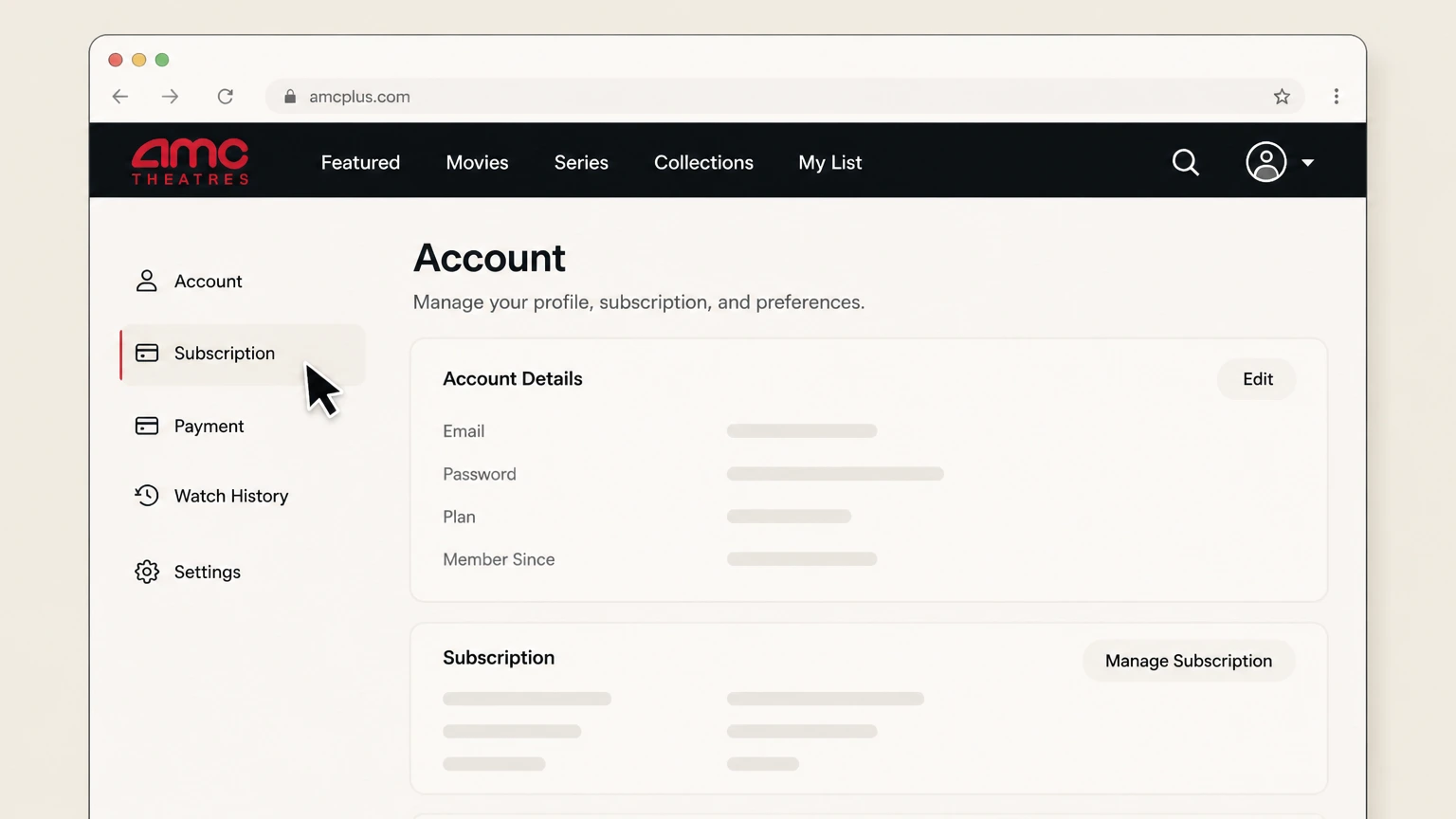
Task: Click the padlock site security icon
Action: coord(290,97)
